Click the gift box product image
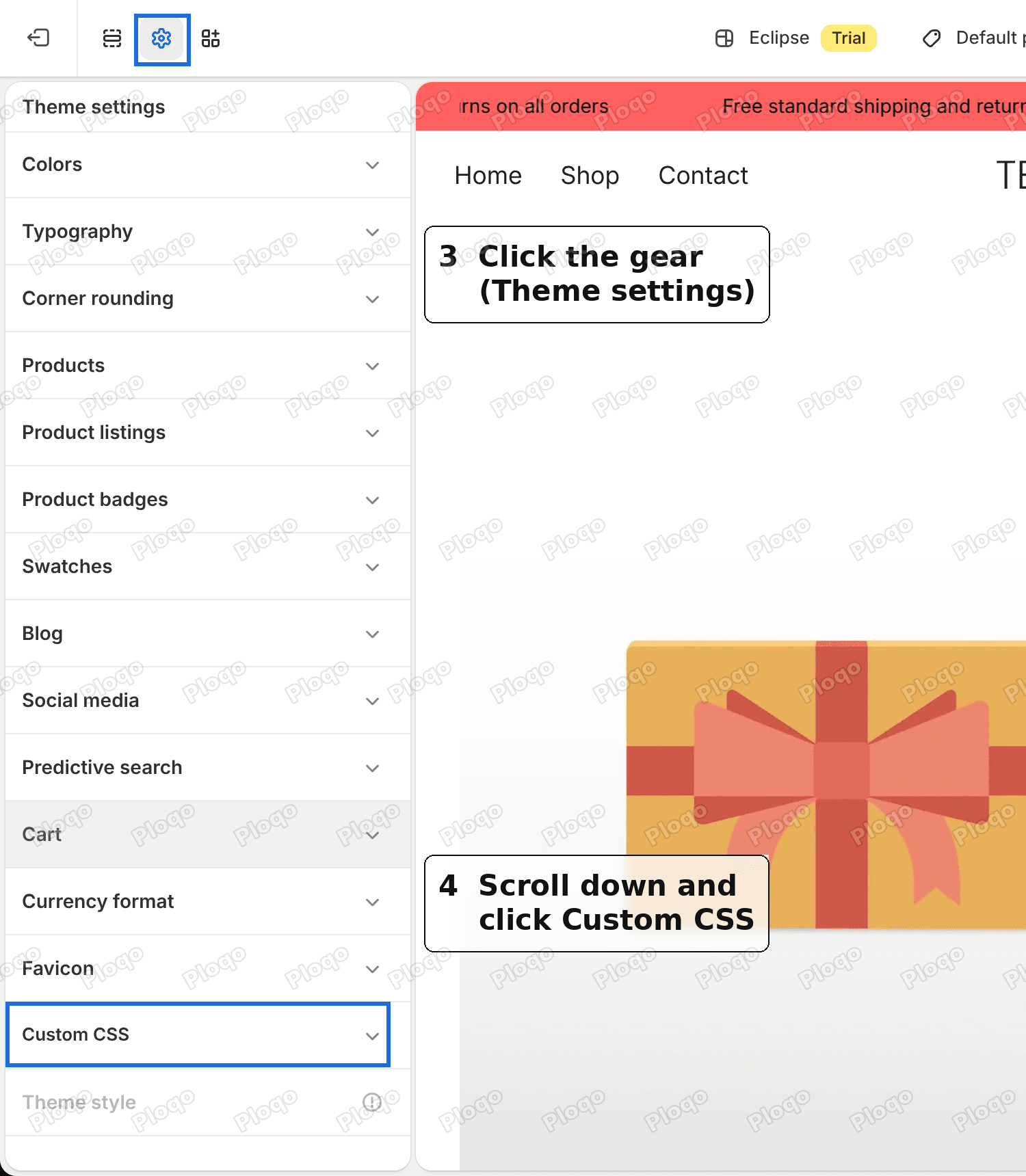The image size is (1026, 1176). point(826,785)
